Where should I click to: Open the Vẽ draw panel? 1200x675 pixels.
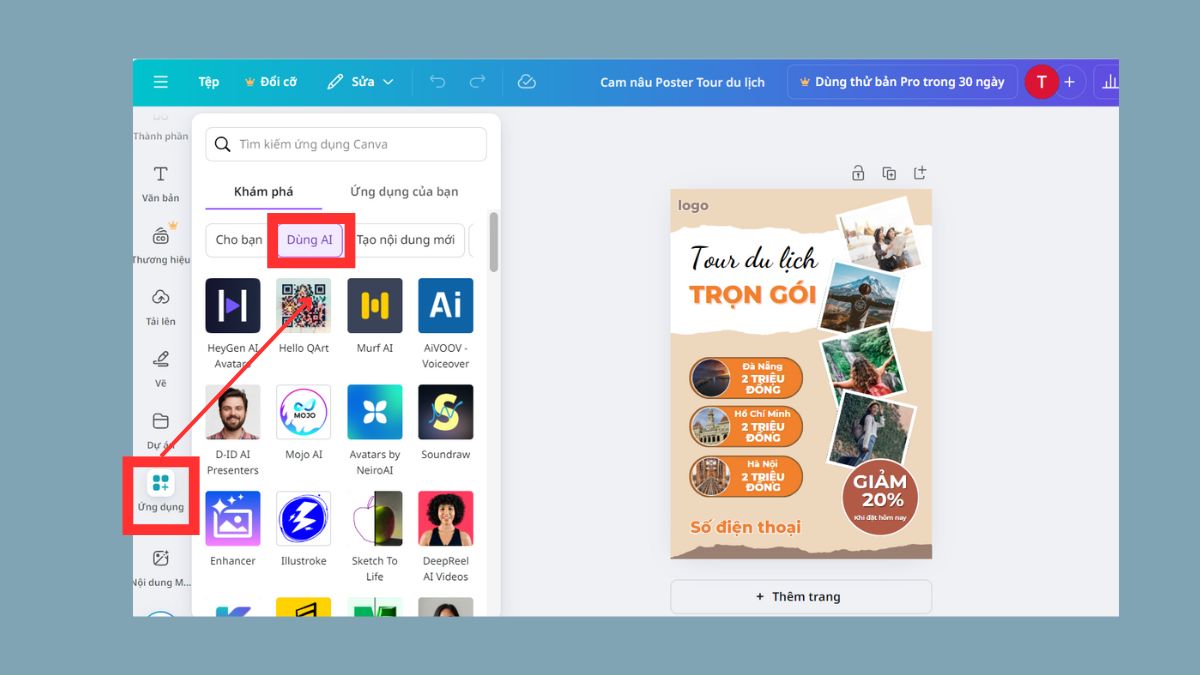click(x=160, y=368)
